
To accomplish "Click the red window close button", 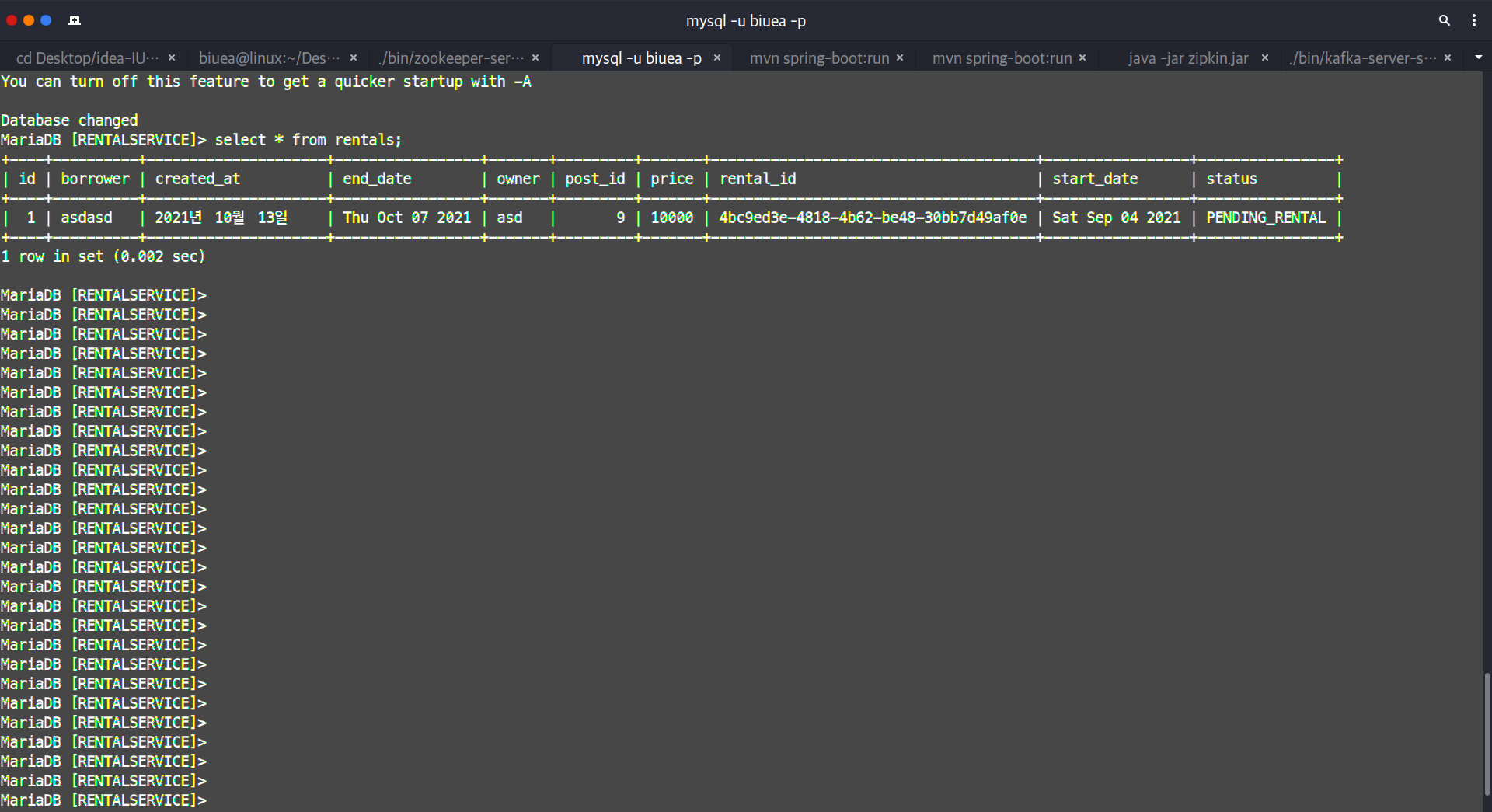I will point(12,20).
